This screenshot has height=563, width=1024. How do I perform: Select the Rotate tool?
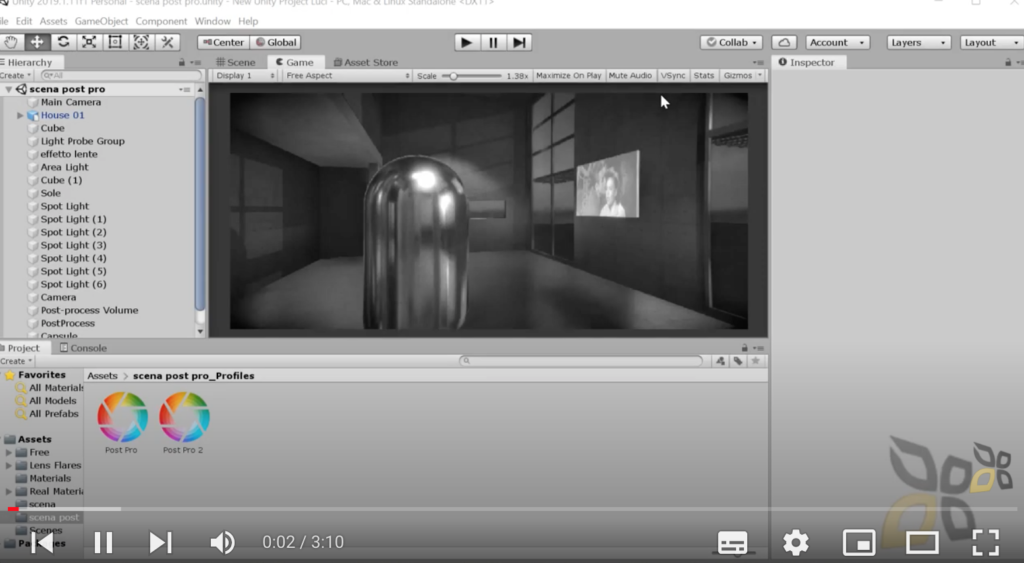pos(63,42)
